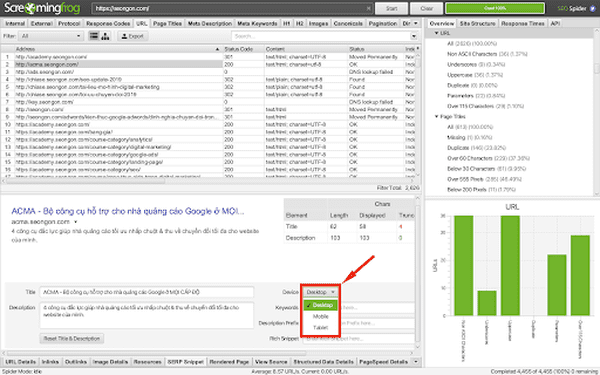The width and height of the screenshot is (600, 375).
Task: Click the Start button
Action: coord(391,8)
